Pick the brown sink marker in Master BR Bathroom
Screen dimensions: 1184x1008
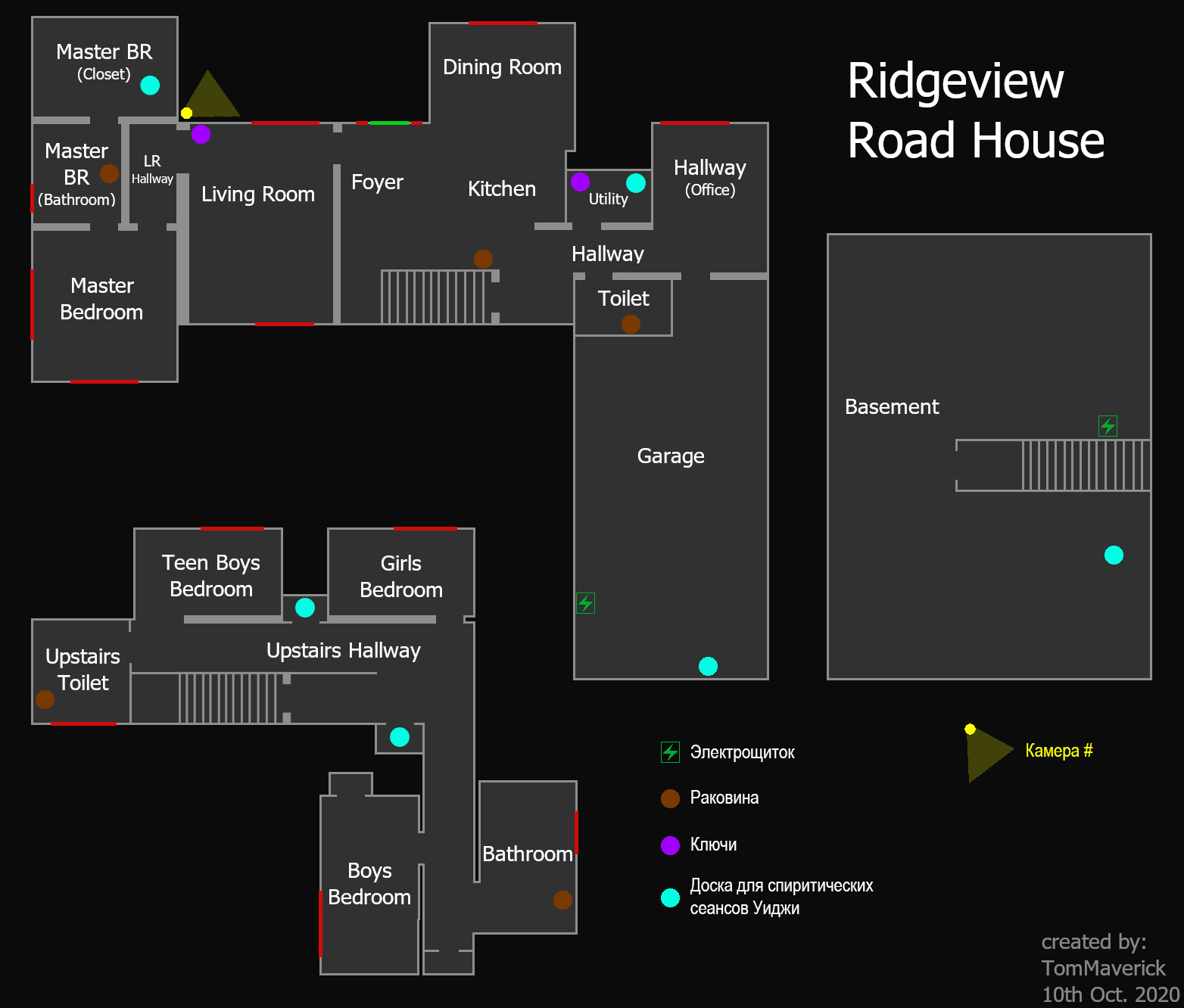(x=109, y=173)
